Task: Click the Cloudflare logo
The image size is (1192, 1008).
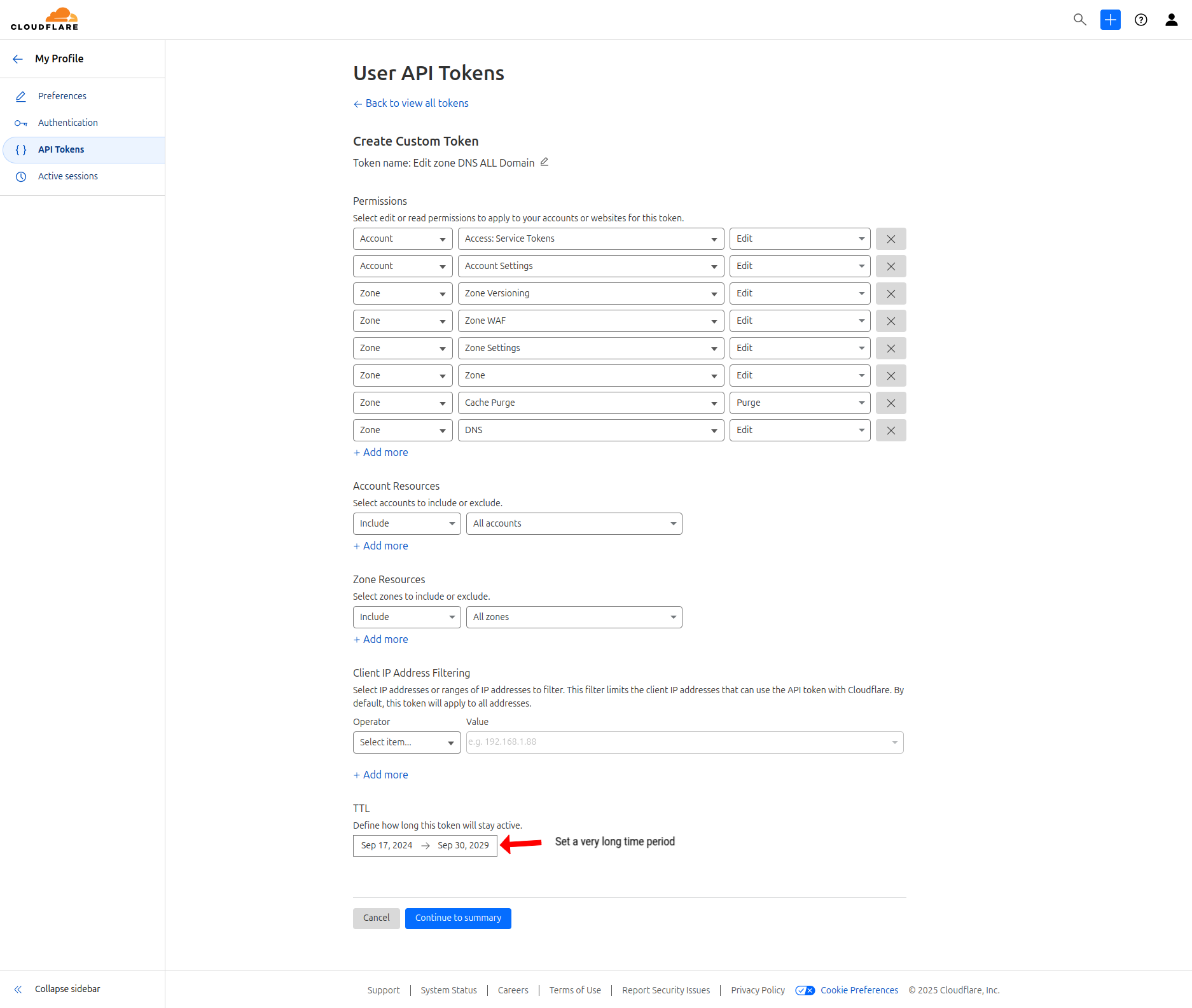Action: click(45, 18)
